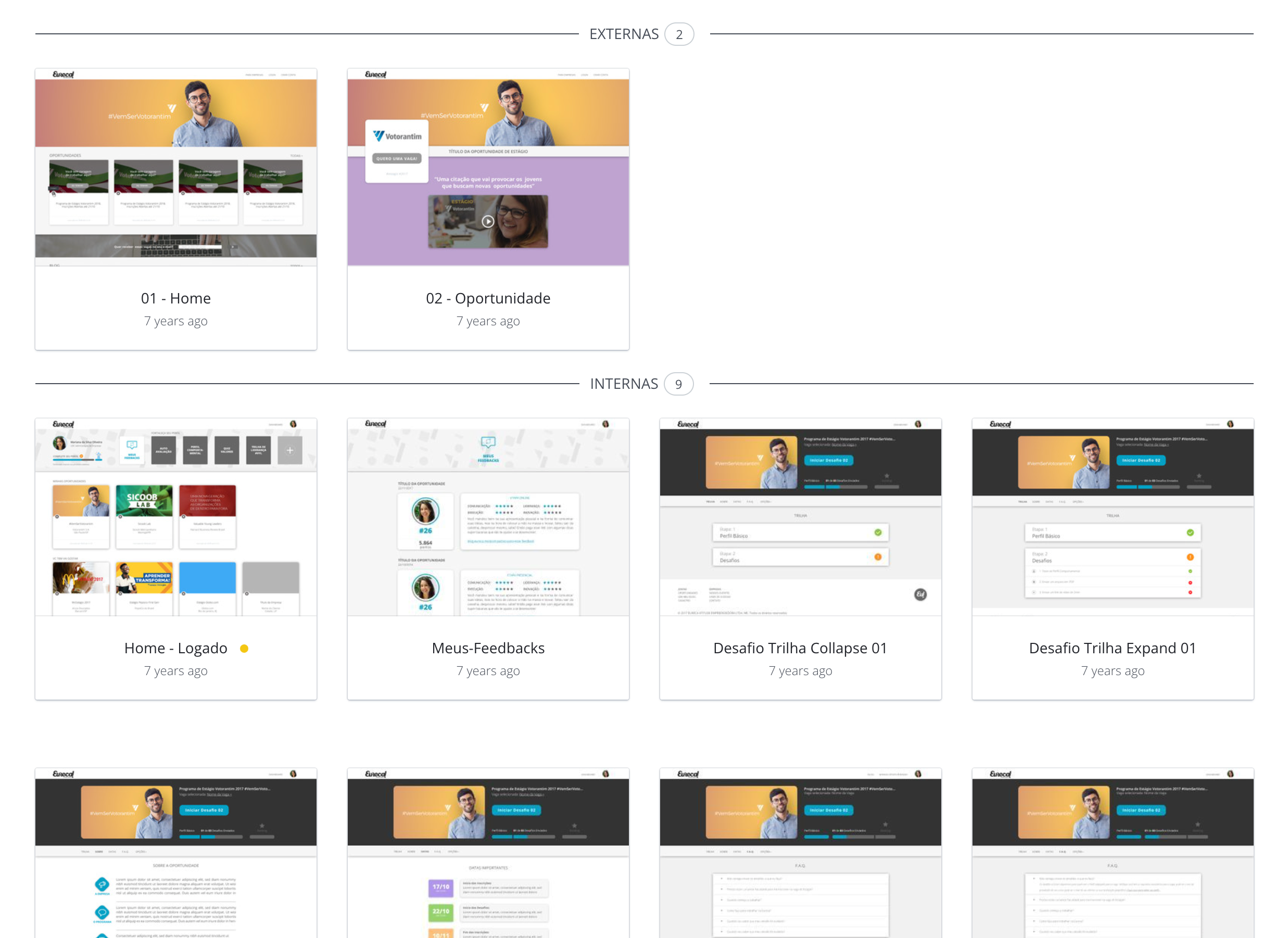
Task: Click the EXTERNAS count badge showing 2
Action: [679, 34]
